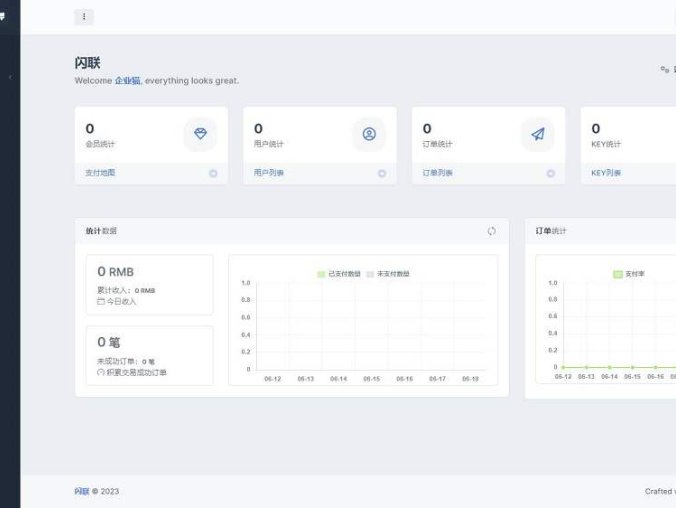Toggle the 已支付数据 legend series
The height and width of the screenshot is (508, 676).
point(339,274)
